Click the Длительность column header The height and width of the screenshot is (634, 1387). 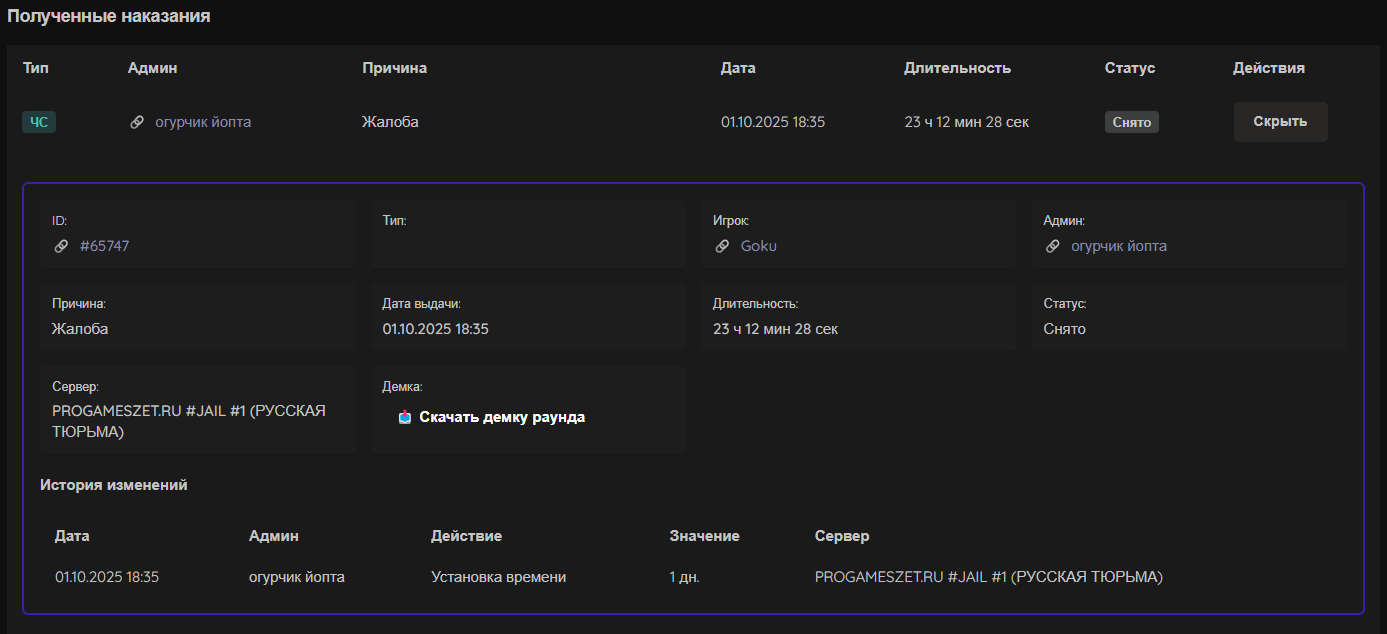click(x=957, y=68)
